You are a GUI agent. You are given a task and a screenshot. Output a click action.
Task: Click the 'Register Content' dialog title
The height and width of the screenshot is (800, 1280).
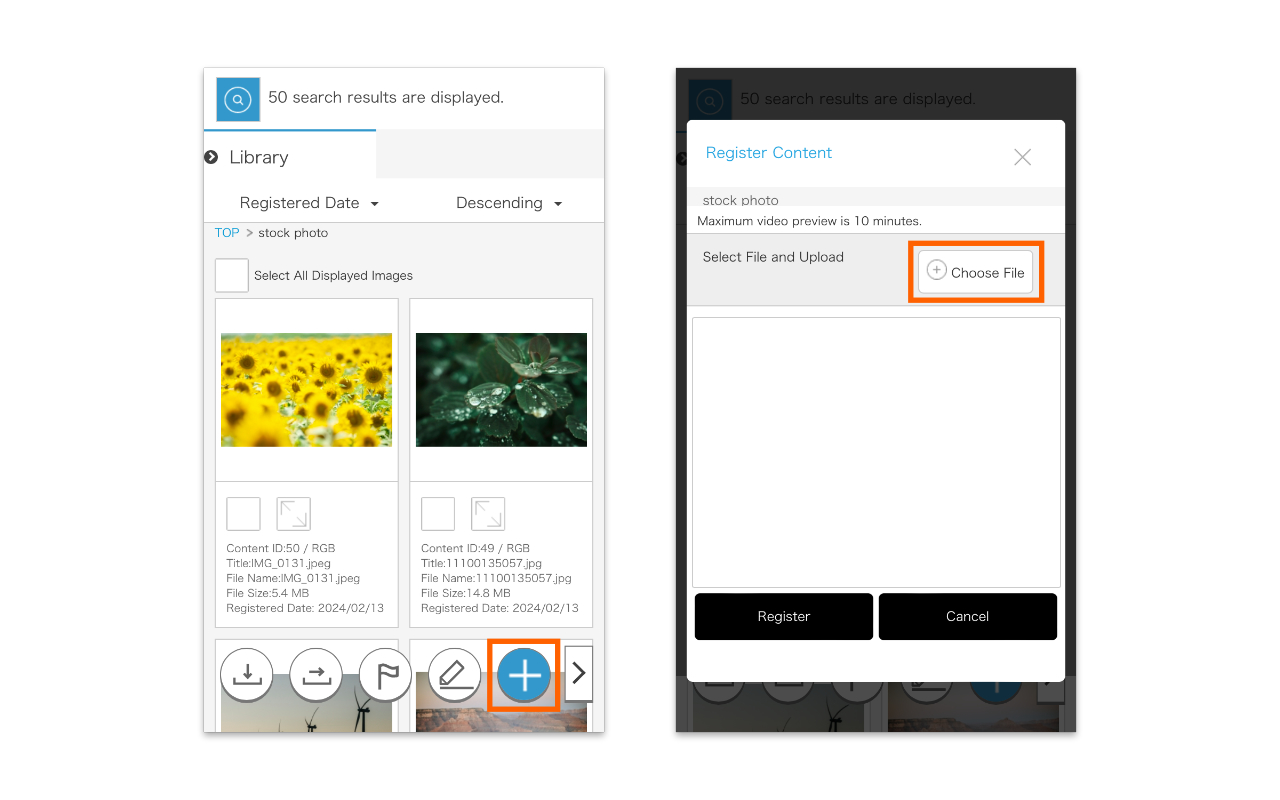(769, 153)
